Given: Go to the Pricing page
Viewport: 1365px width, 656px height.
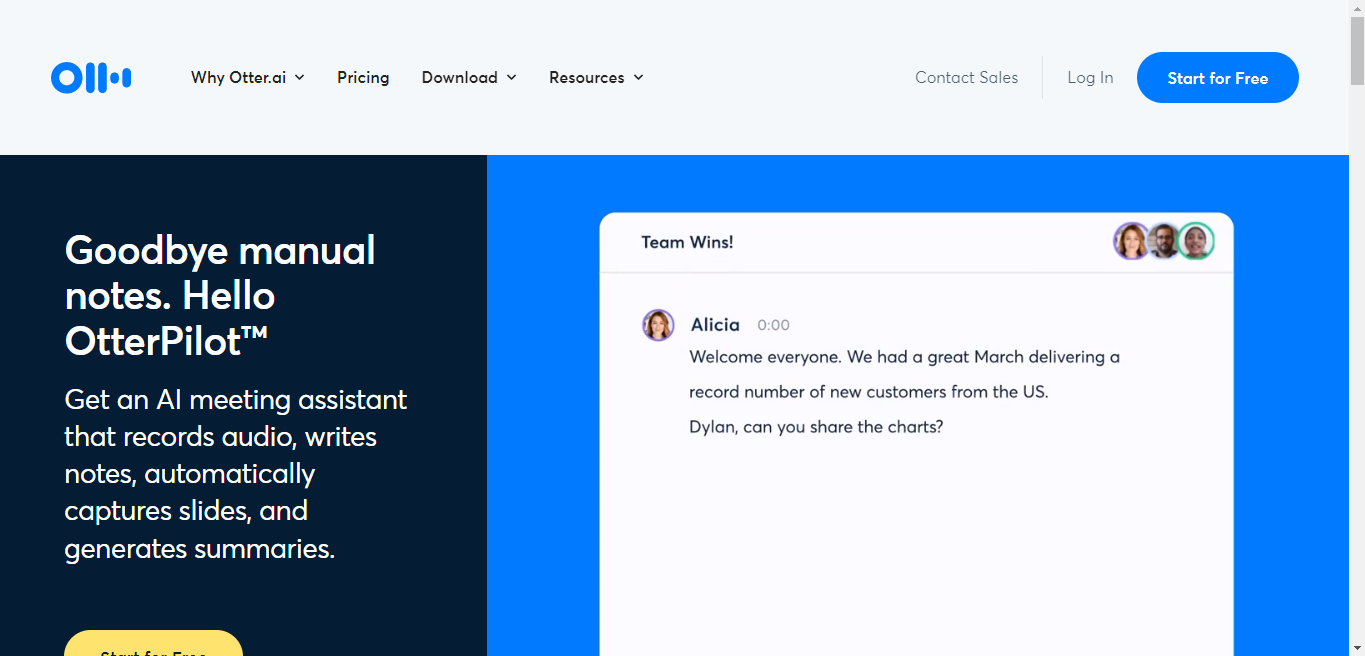Looking at the screenshot, I should [363, 78].
